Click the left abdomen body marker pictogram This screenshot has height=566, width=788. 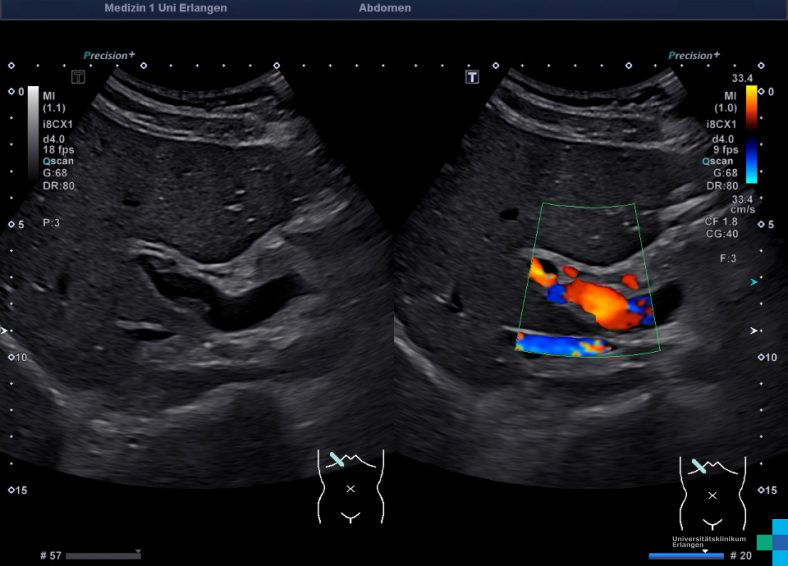[x=350, y=486]
